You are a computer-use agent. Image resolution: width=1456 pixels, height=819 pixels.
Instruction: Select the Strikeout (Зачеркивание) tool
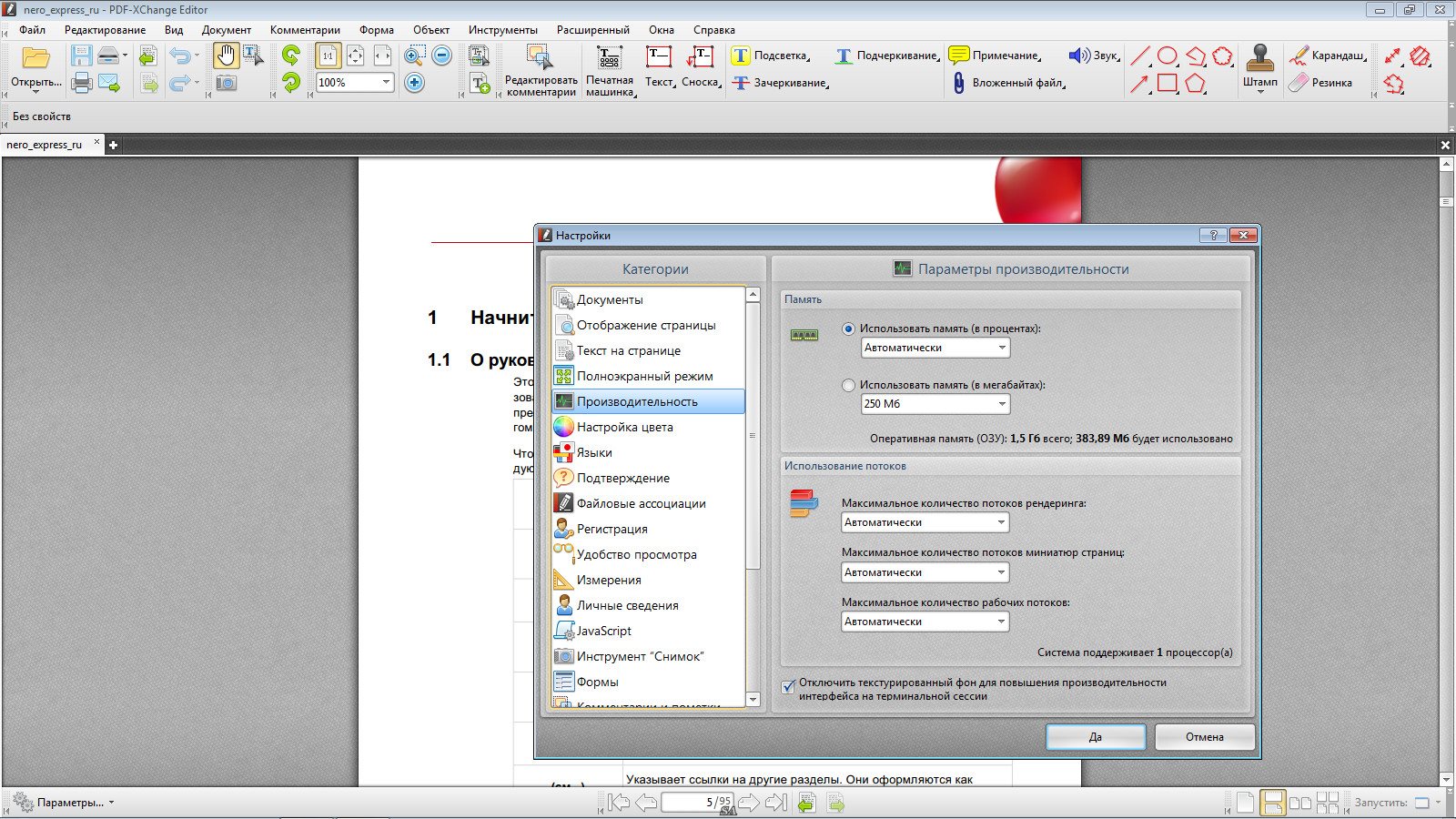click(780, 83)
